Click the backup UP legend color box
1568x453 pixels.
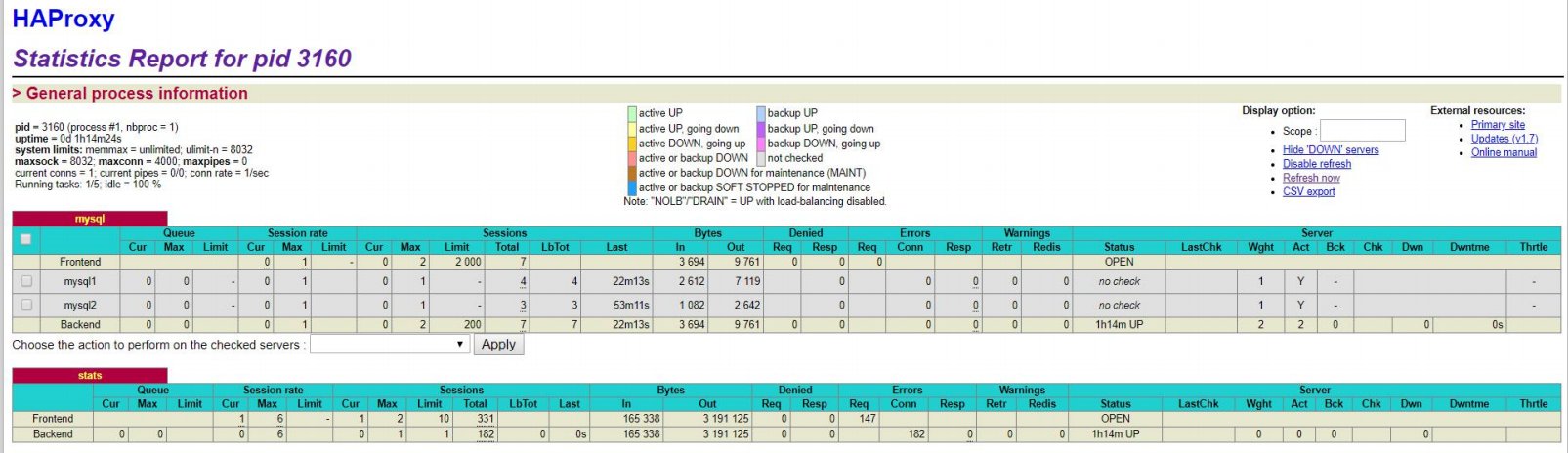[x=761, y=113]
